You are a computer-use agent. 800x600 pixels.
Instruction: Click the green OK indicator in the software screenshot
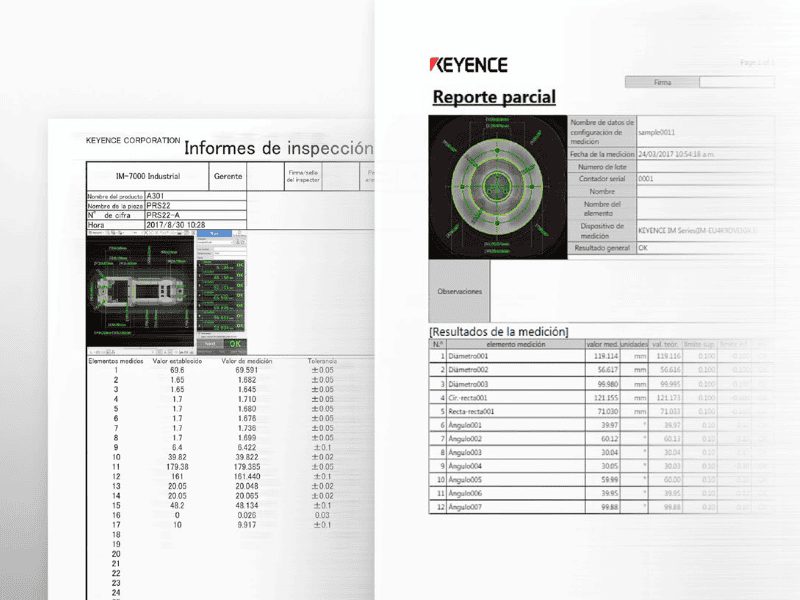pyautogui.click(x=235, y=344)
